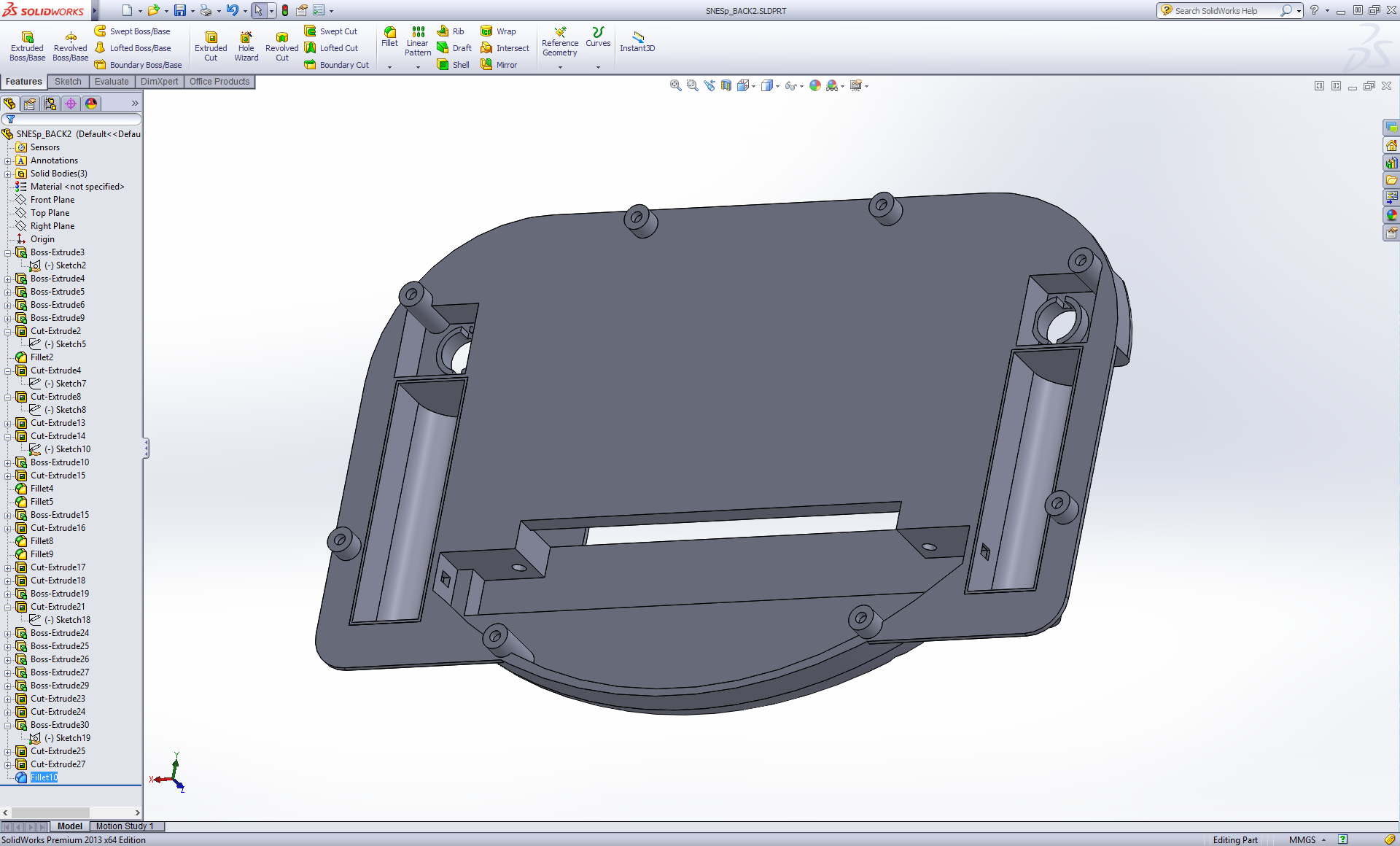
Task: Switch to the Evaluate tab
Action: 112,82
